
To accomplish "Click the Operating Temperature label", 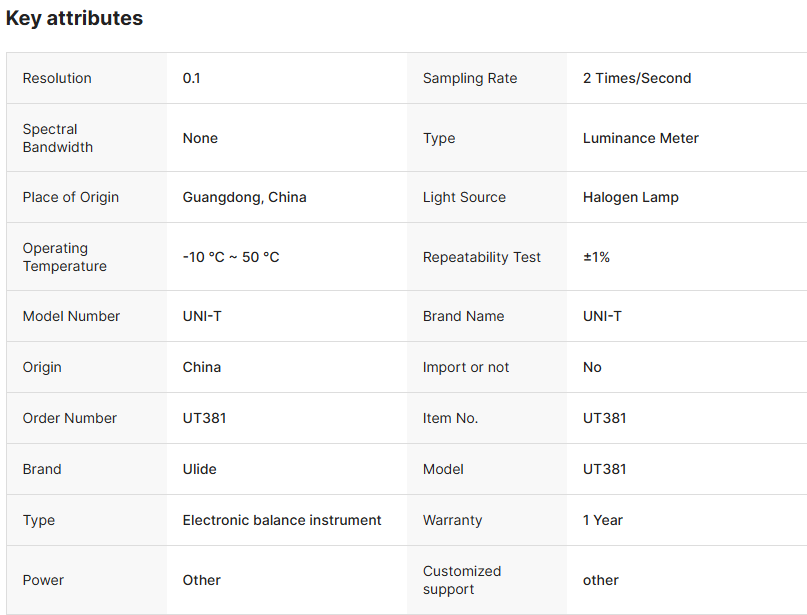I will click(65, 257).
